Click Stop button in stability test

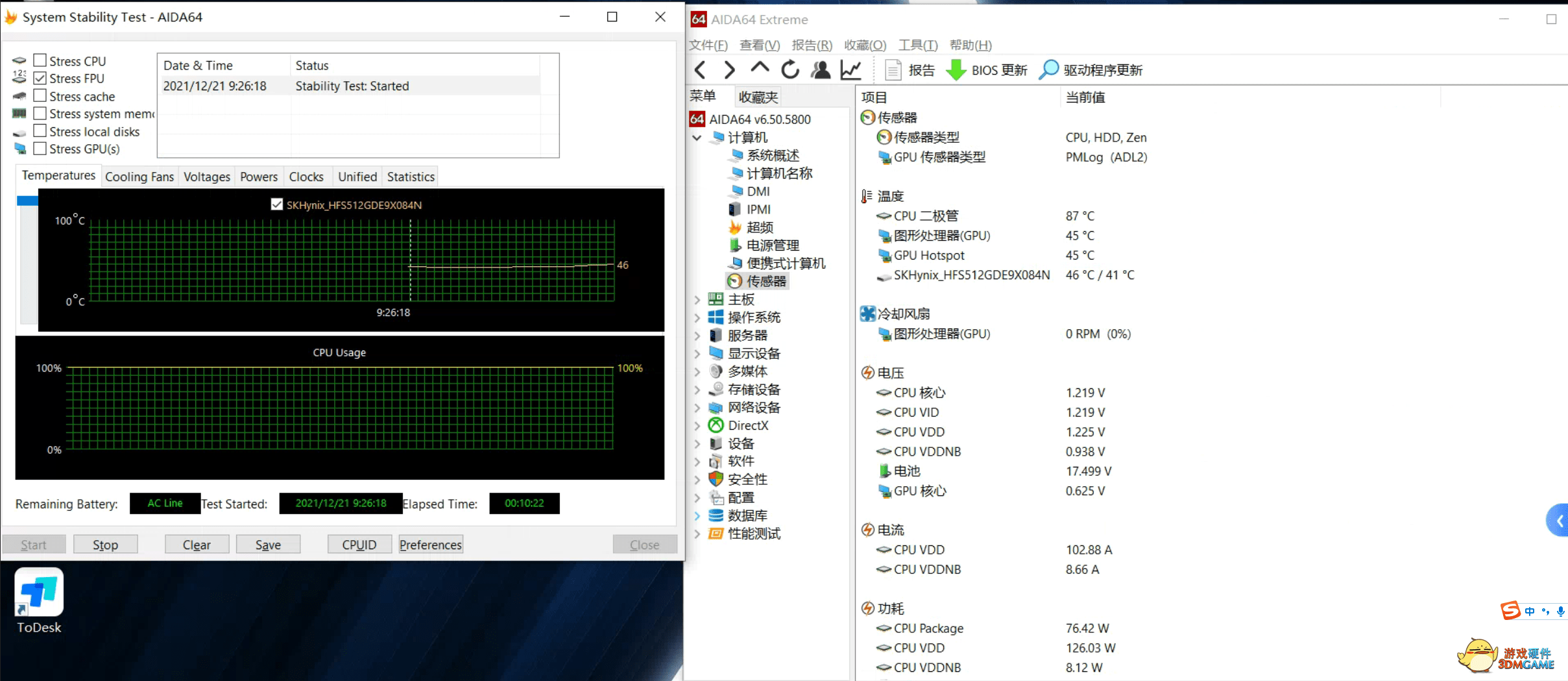pyautogui.click(x=106, y=545)
